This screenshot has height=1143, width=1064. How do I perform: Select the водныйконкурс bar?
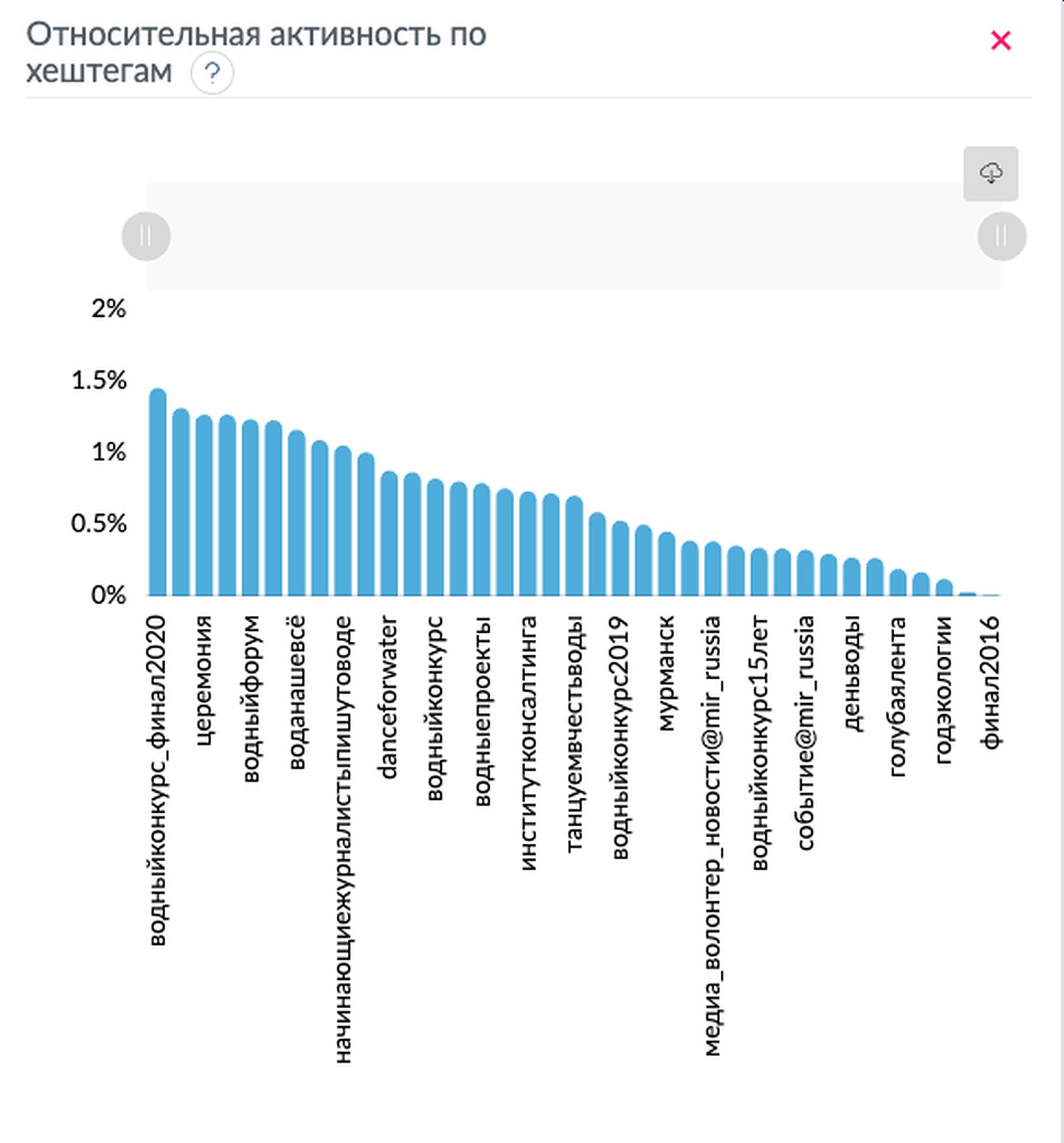coord(436,539)
